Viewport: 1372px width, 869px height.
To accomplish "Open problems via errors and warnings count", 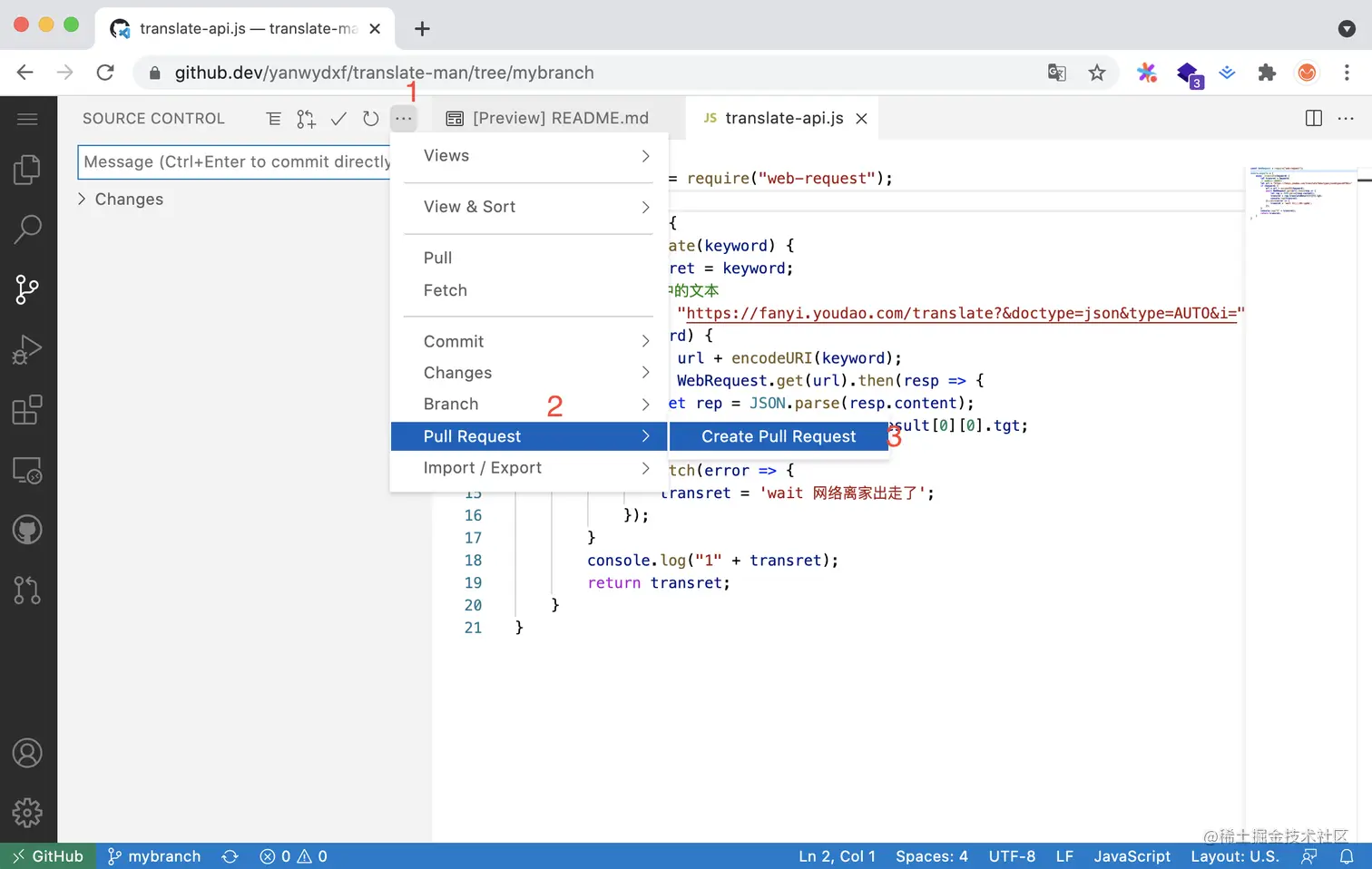I will (293, 856).
